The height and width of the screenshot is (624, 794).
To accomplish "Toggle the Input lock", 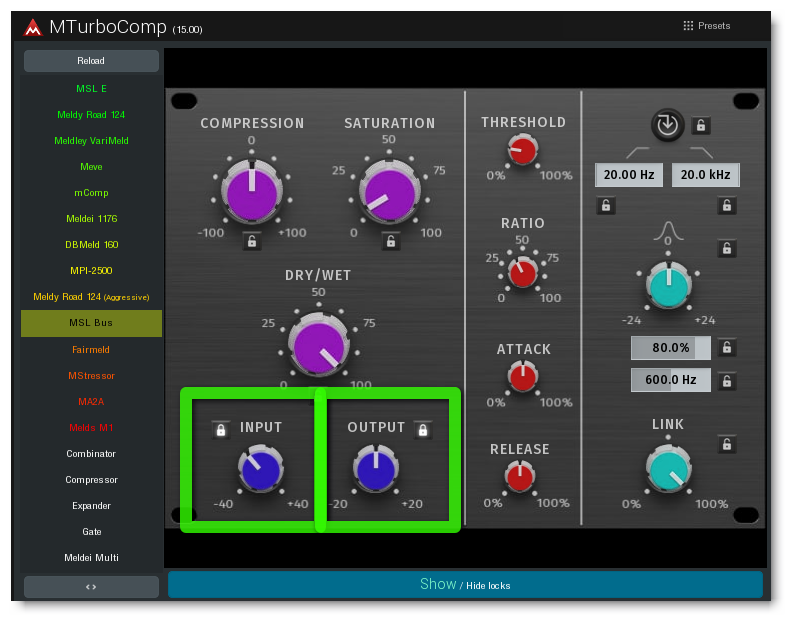I will 220,430.
